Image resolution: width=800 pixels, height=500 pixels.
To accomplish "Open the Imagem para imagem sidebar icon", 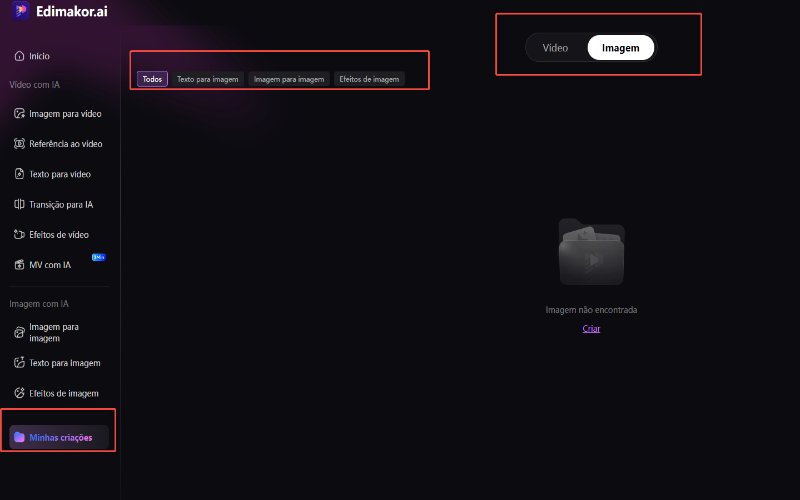I will (x=19, y=333).
